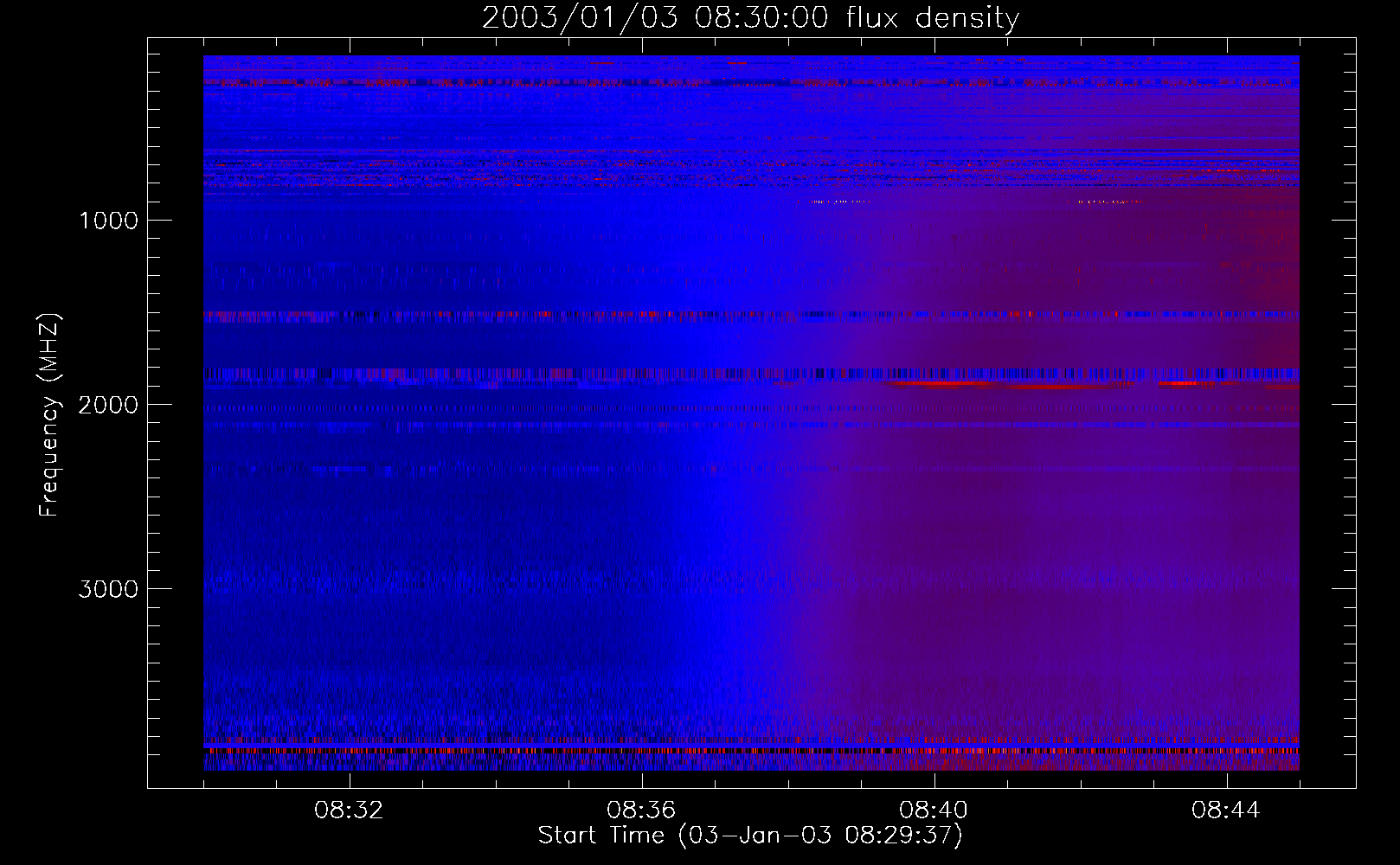
Task: Click the 2000 frequency tick label
Action: 108,405
